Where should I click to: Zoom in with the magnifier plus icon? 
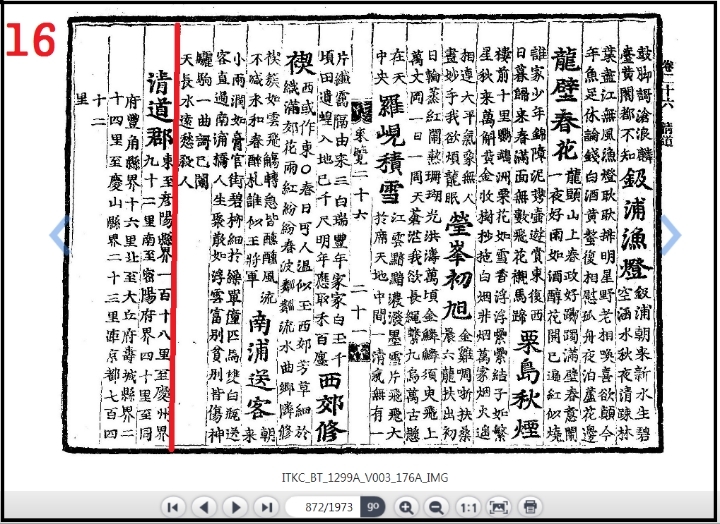pos(405,507)
